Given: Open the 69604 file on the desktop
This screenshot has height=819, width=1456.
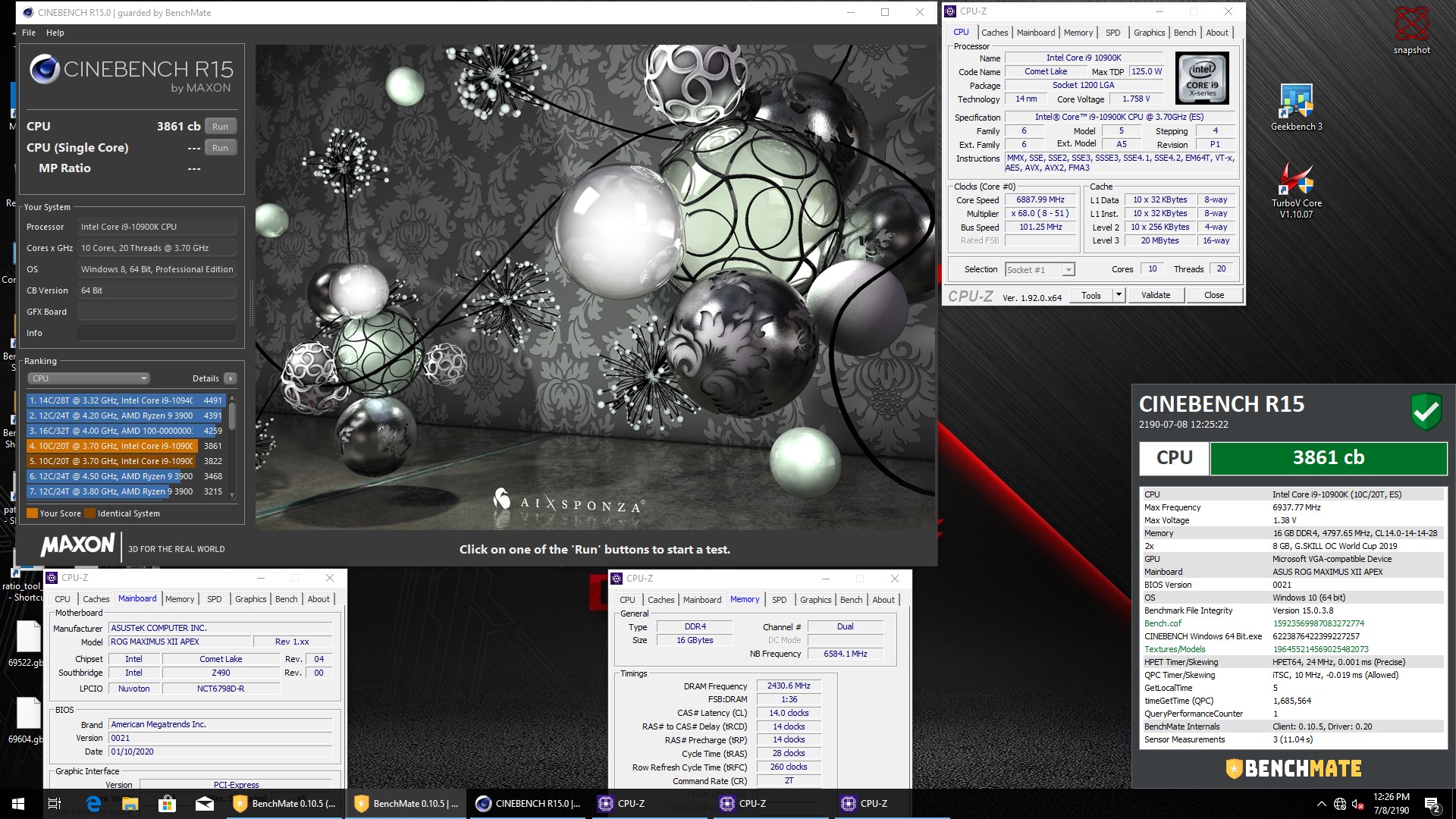Looking at the screenshot, I should click(x=27, y=720).
